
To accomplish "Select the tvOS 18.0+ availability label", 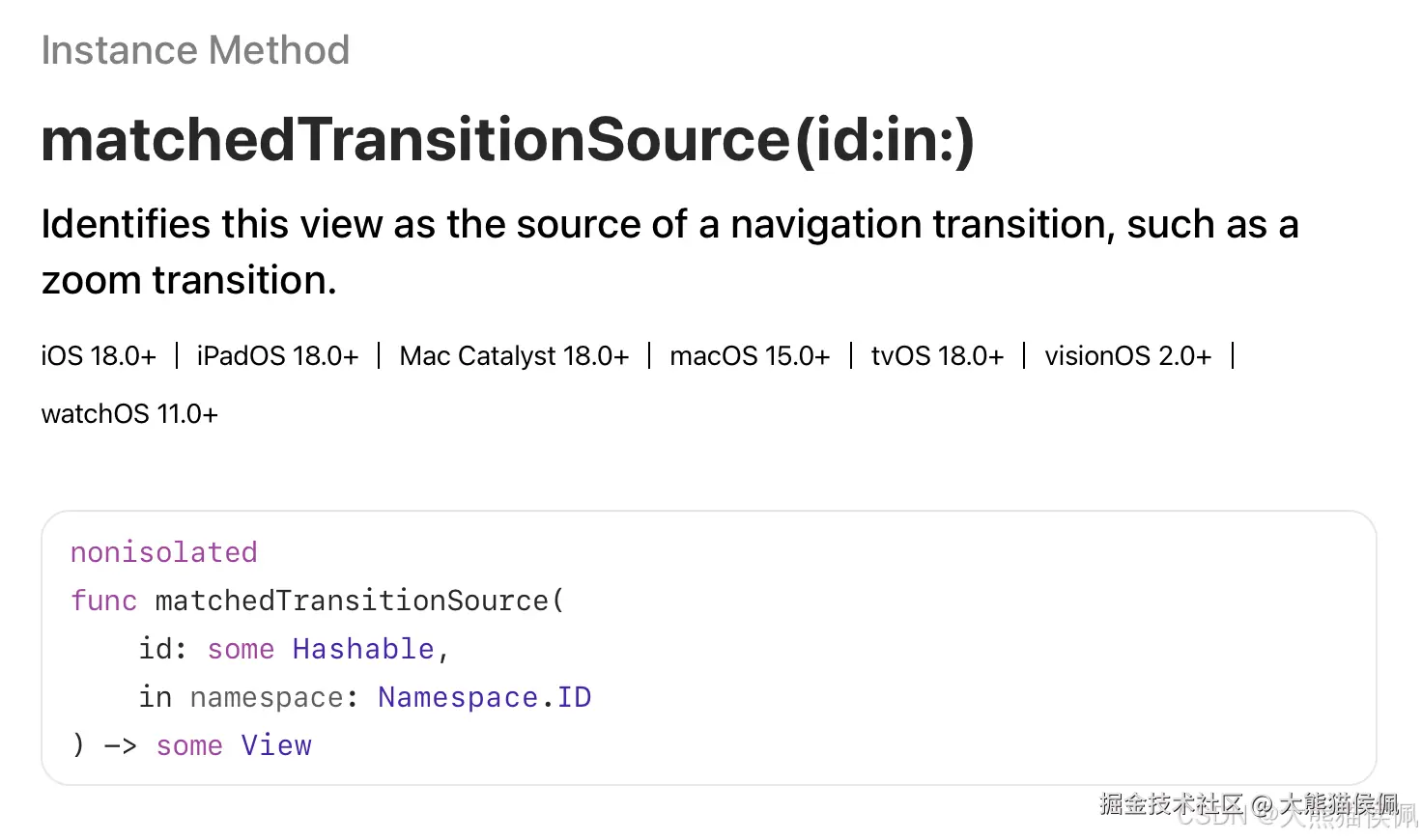I will tap(937, 356).
